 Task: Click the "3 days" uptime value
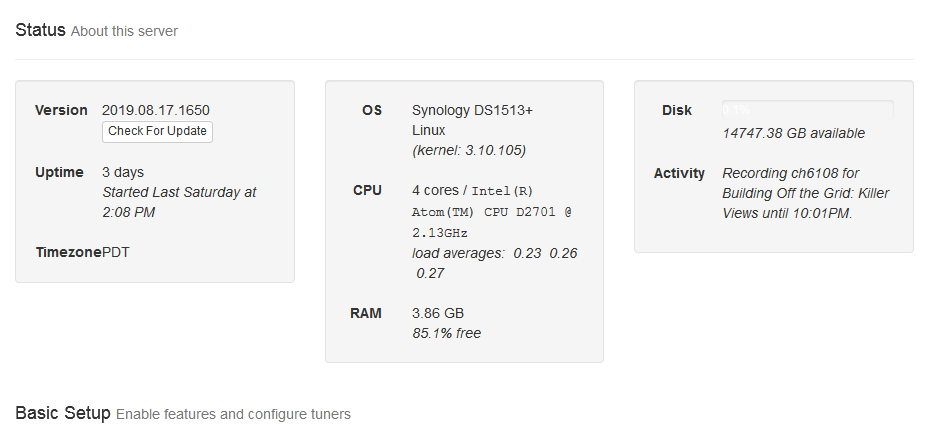coord(123,172)
